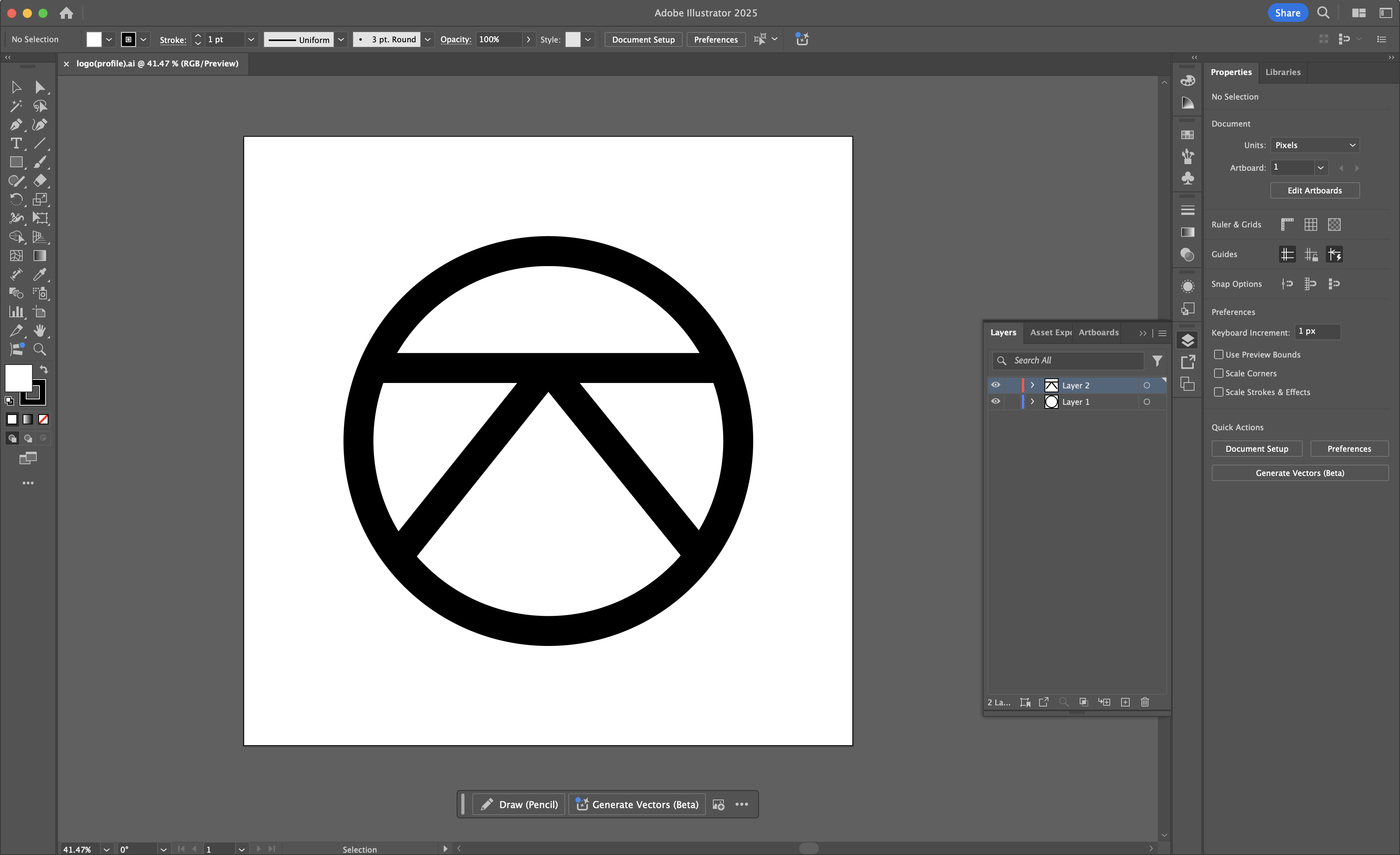Open the Uniform width profile dropdown
1400x855 pixels.
click(x=341, y=39)
